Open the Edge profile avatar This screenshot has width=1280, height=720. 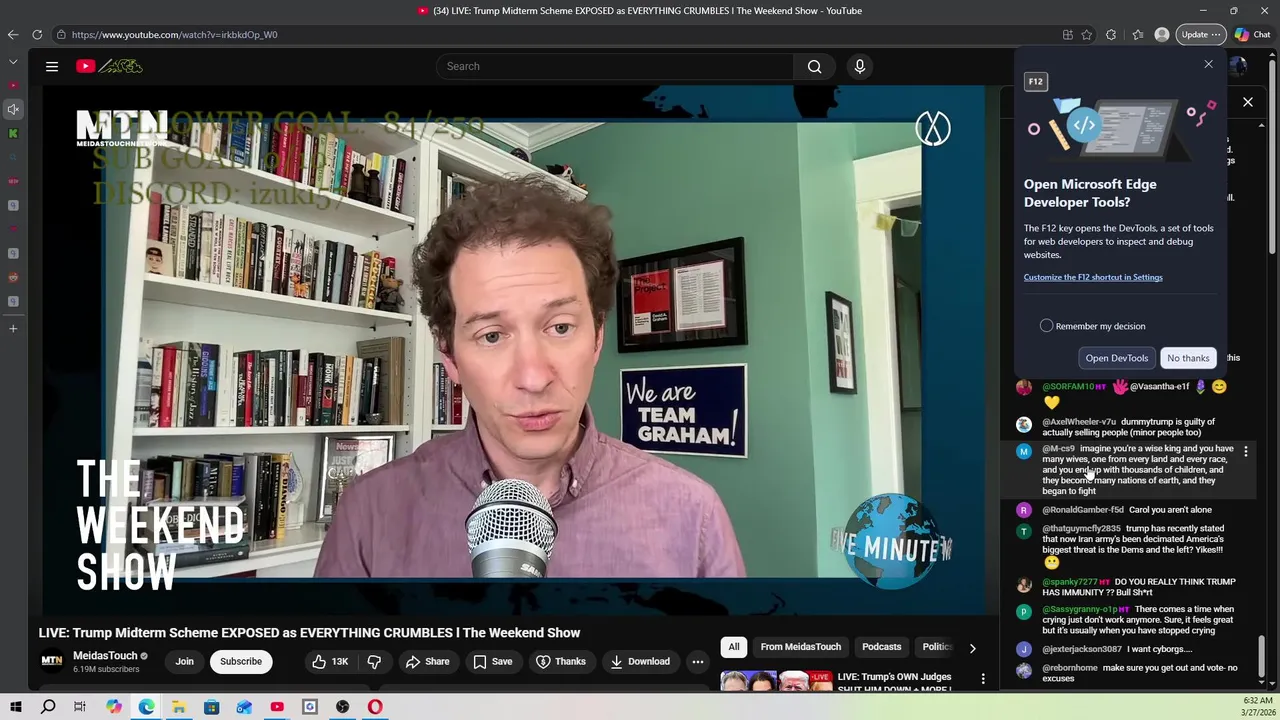[1161, 35]
